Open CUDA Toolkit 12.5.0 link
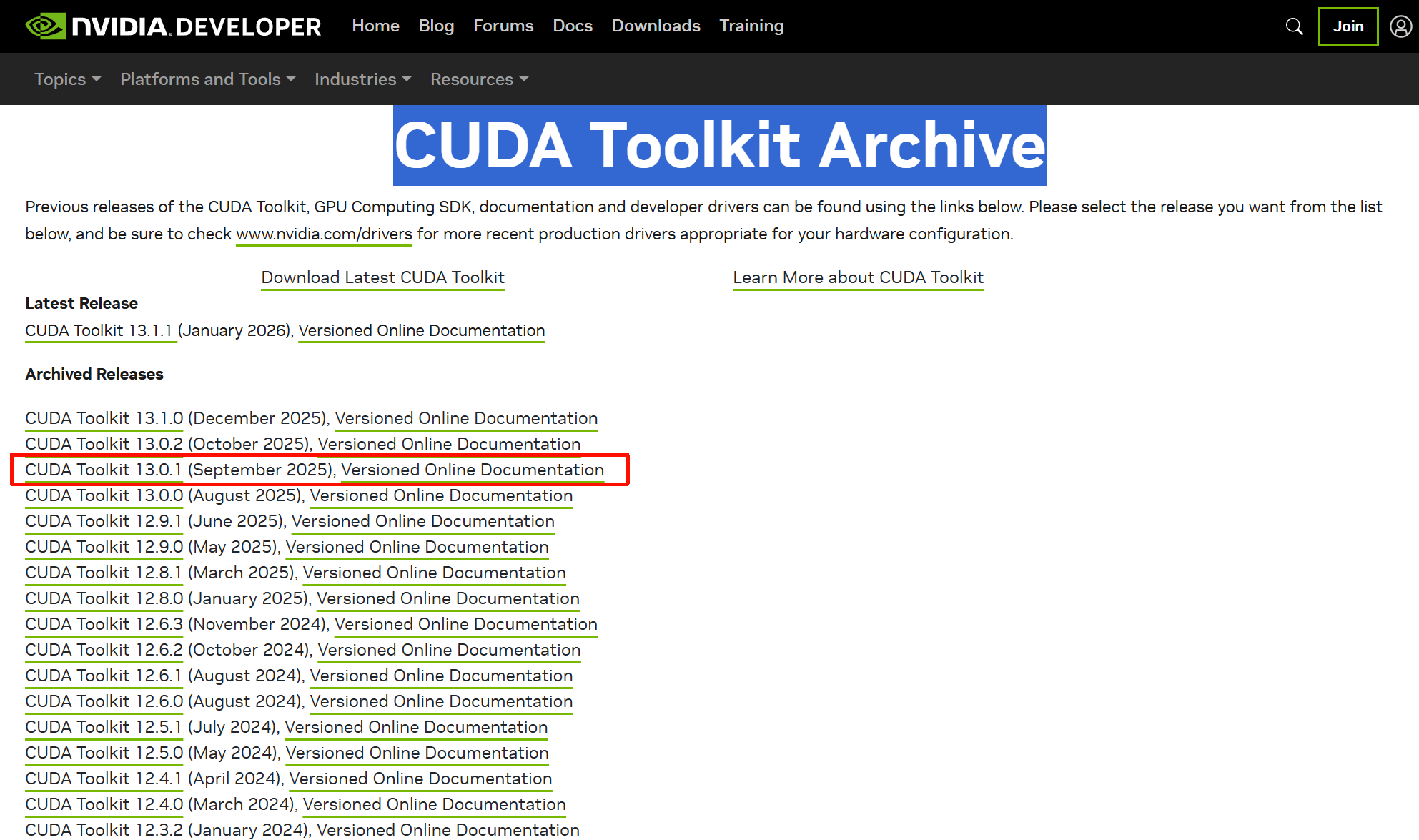This screenshot has width=1419, height=840. (104, 753)
